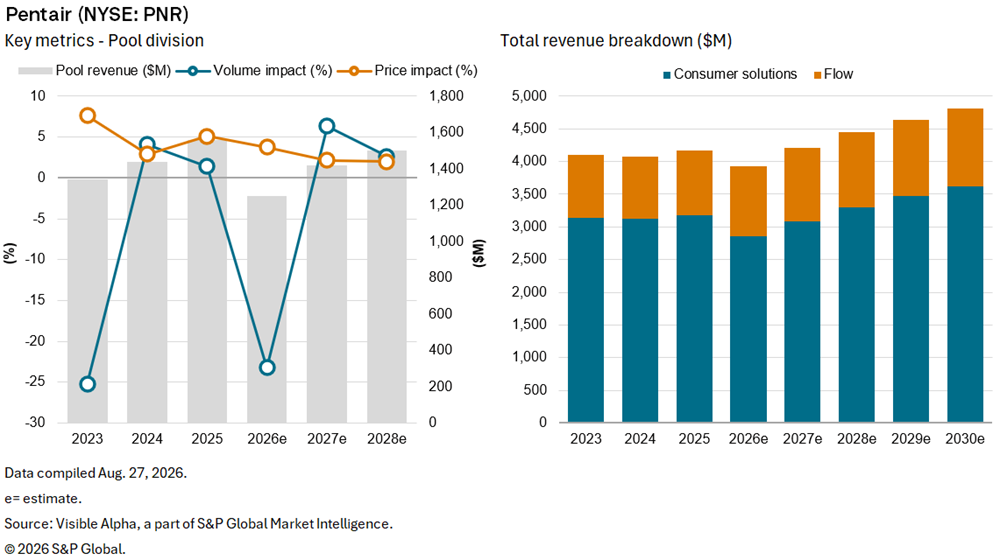Select the 2026e price impact data point

(x=267, y=147)
